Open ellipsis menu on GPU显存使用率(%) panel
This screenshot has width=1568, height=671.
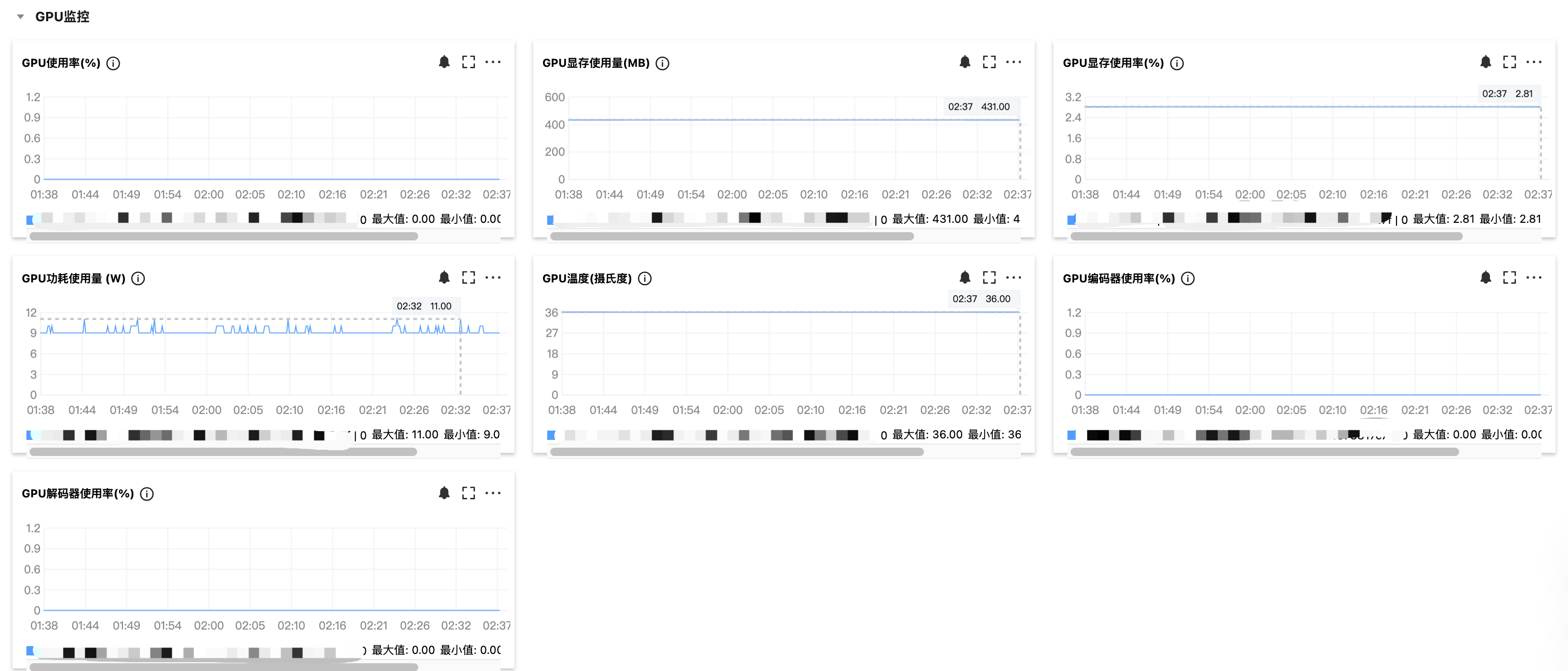(1534, 62)
